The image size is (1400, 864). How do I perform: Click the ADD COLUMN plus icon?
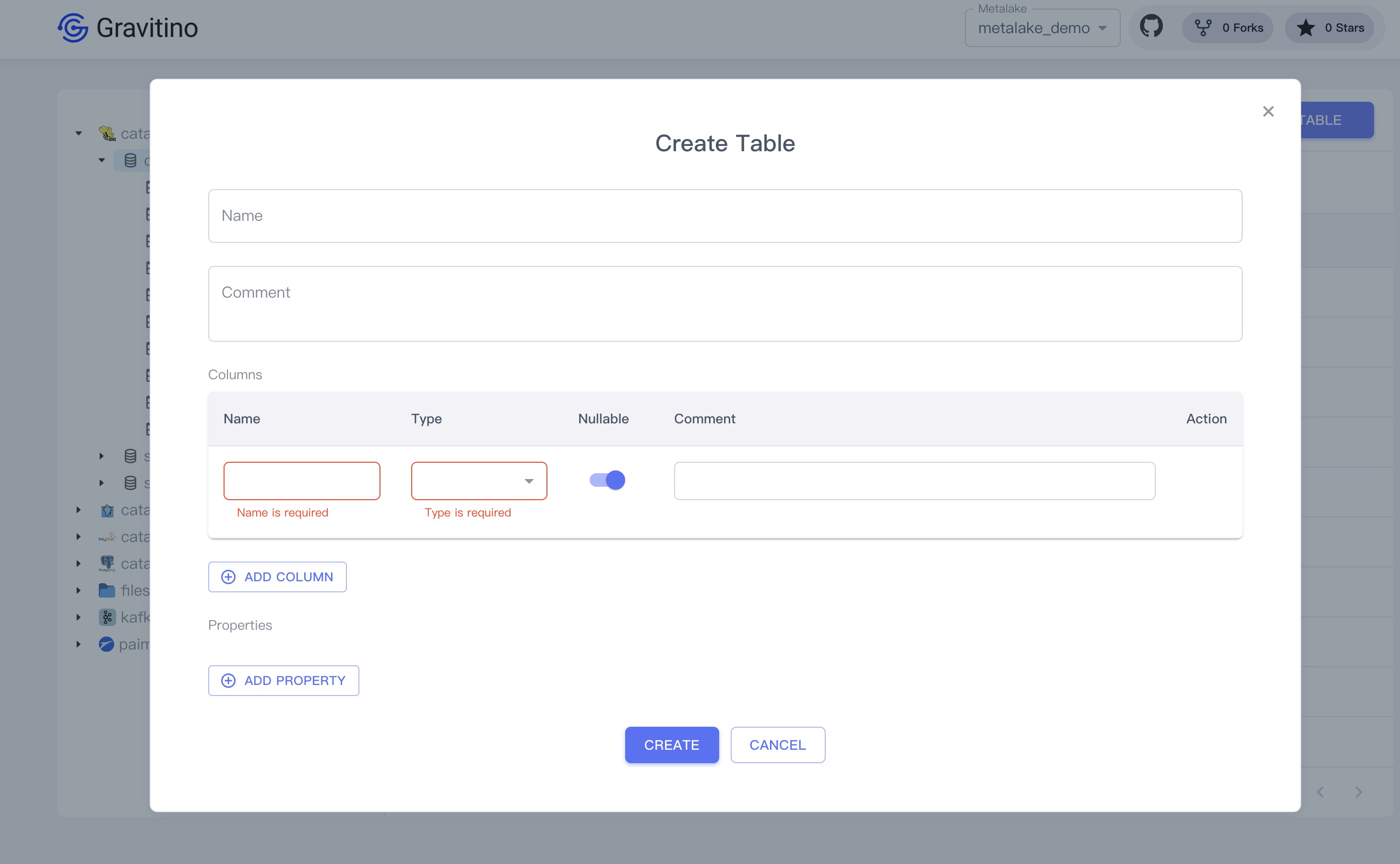tap(228, 576)
